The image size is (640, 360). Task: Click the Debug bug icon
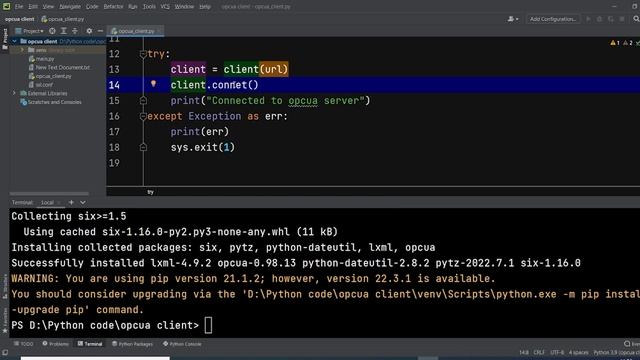(599, 19)
